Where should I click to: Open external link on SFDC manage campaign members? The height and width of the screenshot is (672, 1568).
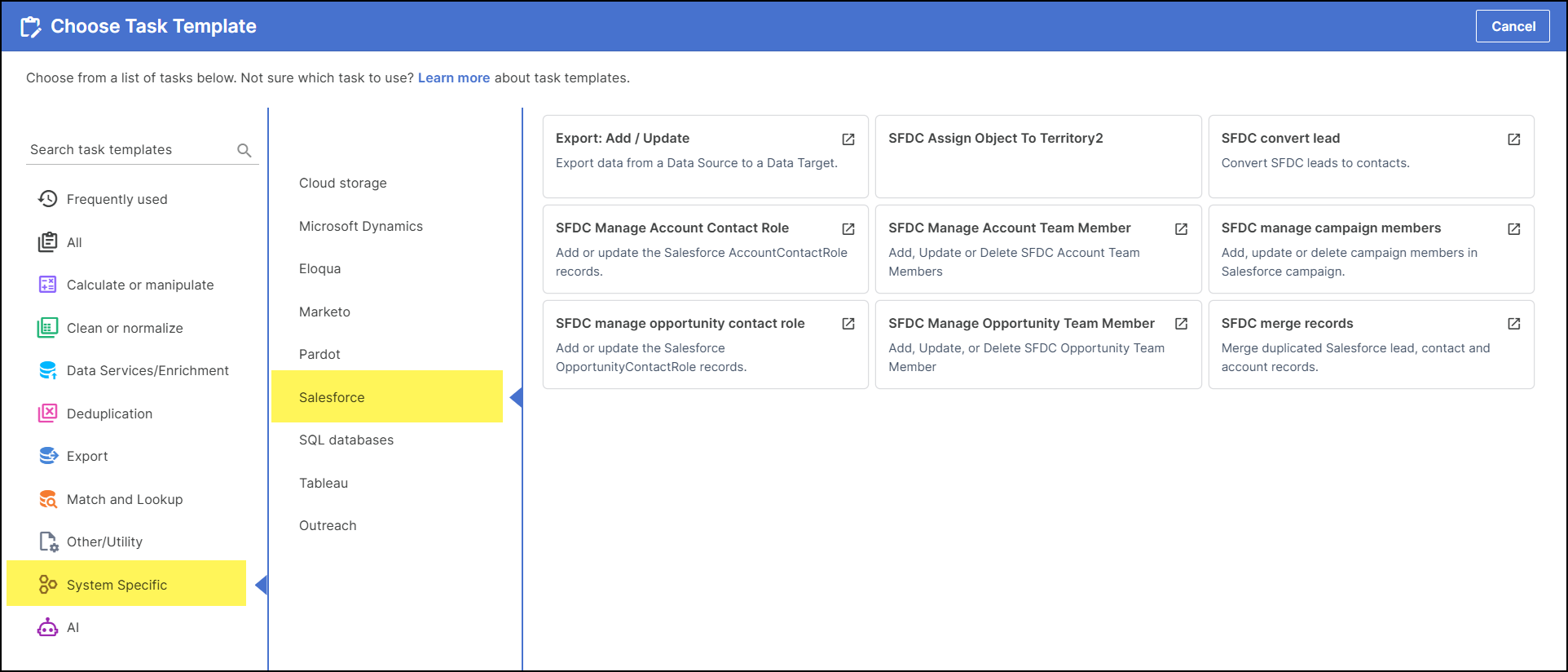[x=1514, y=229]
